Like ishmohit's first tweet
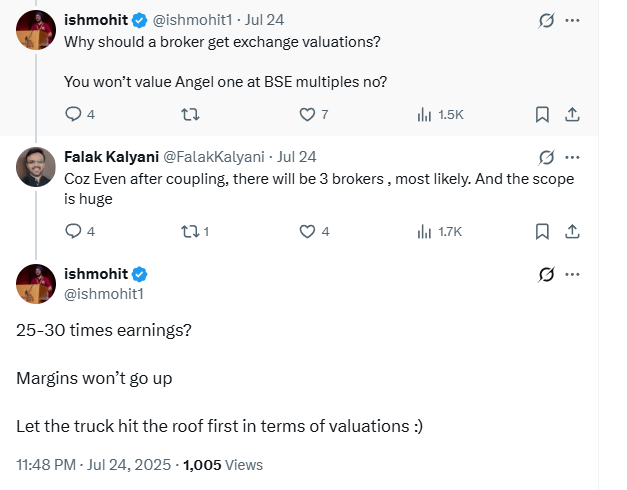Screen dimensions: 627x490 (308, 115)
